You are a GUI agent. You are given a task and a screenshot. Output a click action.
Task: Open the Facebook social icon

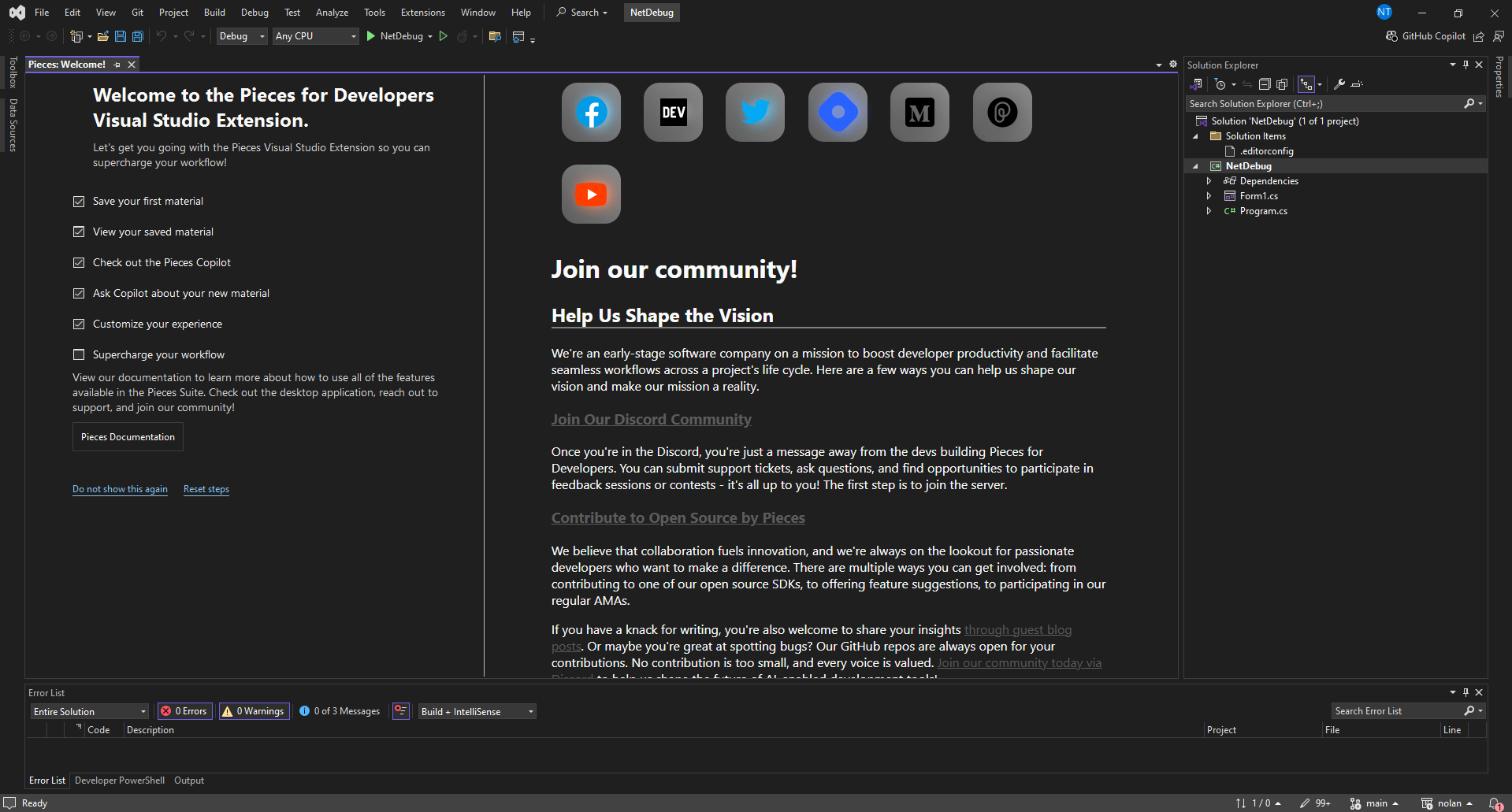pyautogui.click(x=591, y=112)
